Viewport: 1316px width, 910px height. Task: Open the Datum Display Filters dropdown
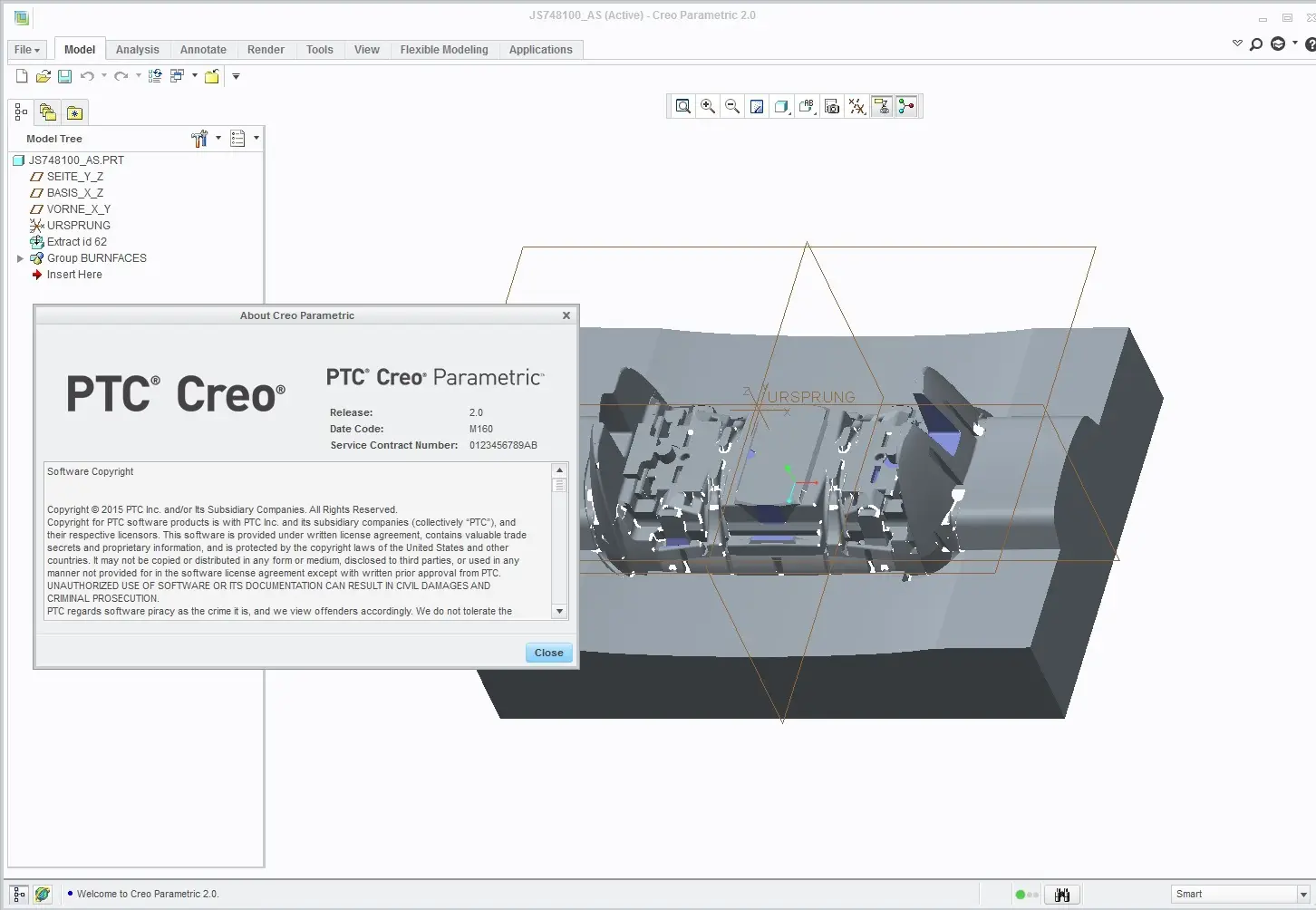point(857,107)
